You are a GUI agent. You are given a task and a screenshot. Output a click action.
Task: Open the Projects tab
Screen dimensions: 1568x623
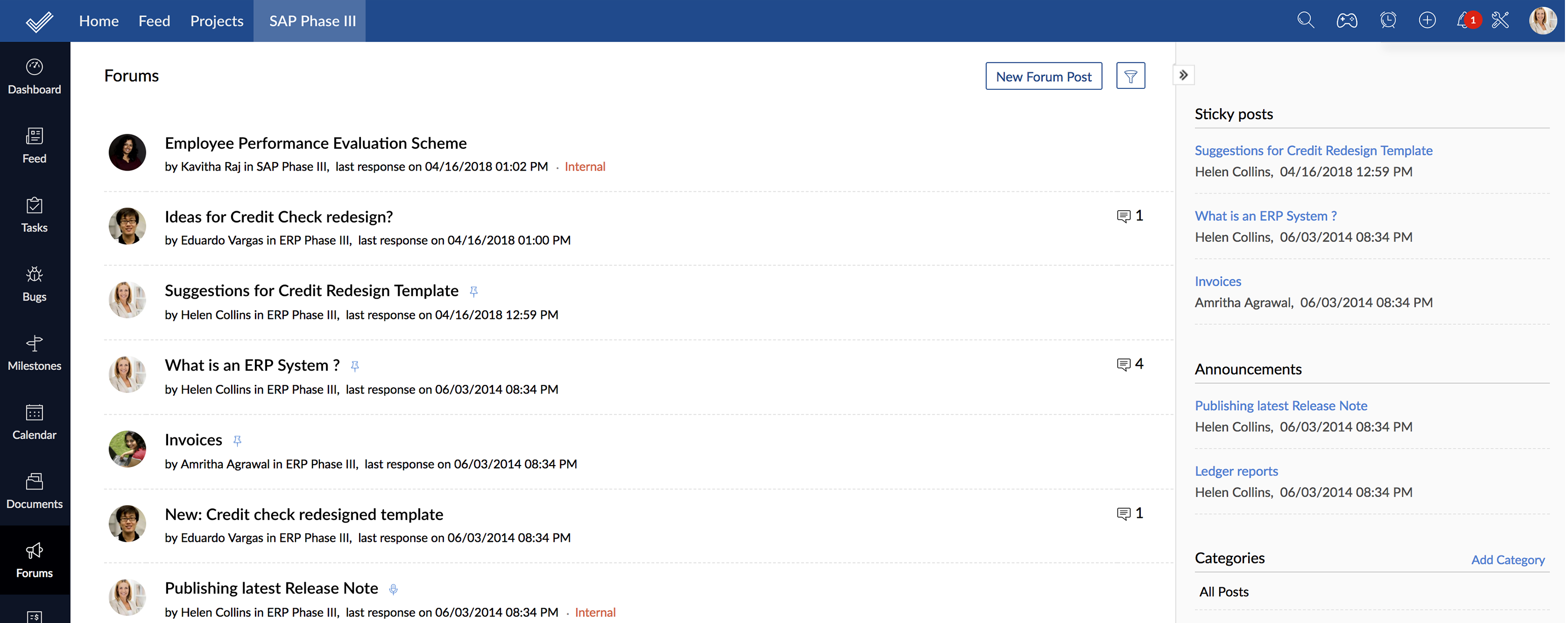click(x=217, y=21)
